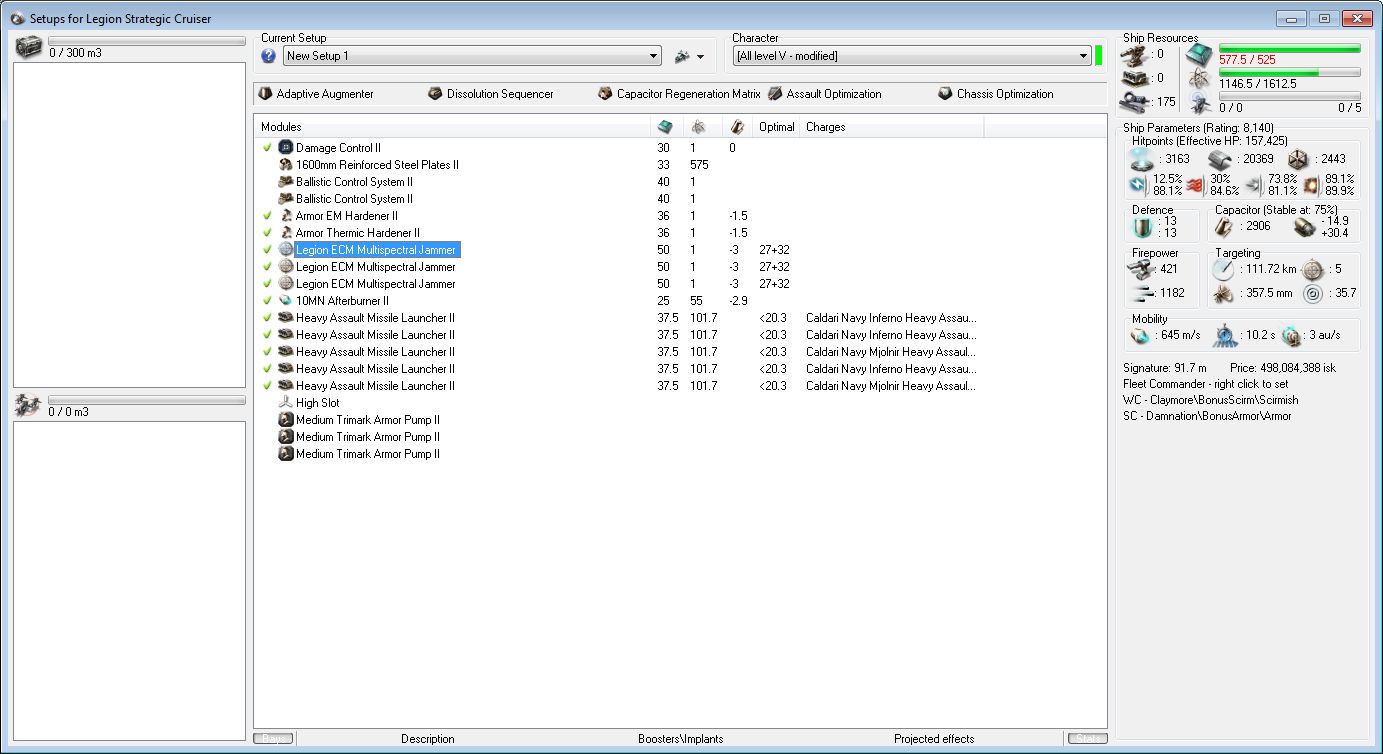Screen dimensions: 1383x754
Task: Click the Modules column header
Action: tap(452, 127)
